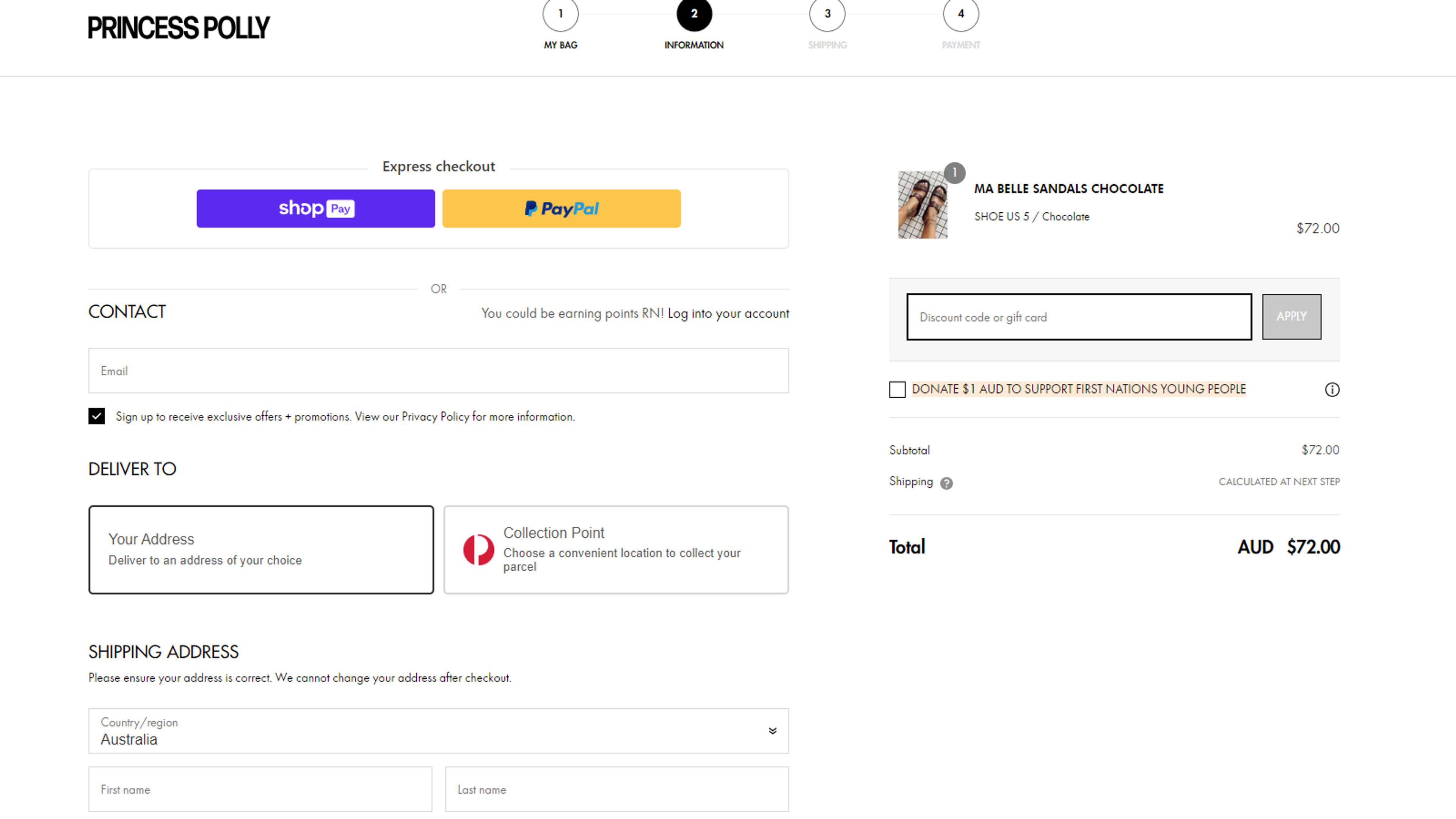Viewport: 1456px width, 819px height.
Task: Click the quantity badge on sandals
Action: (x=955, y=173)
